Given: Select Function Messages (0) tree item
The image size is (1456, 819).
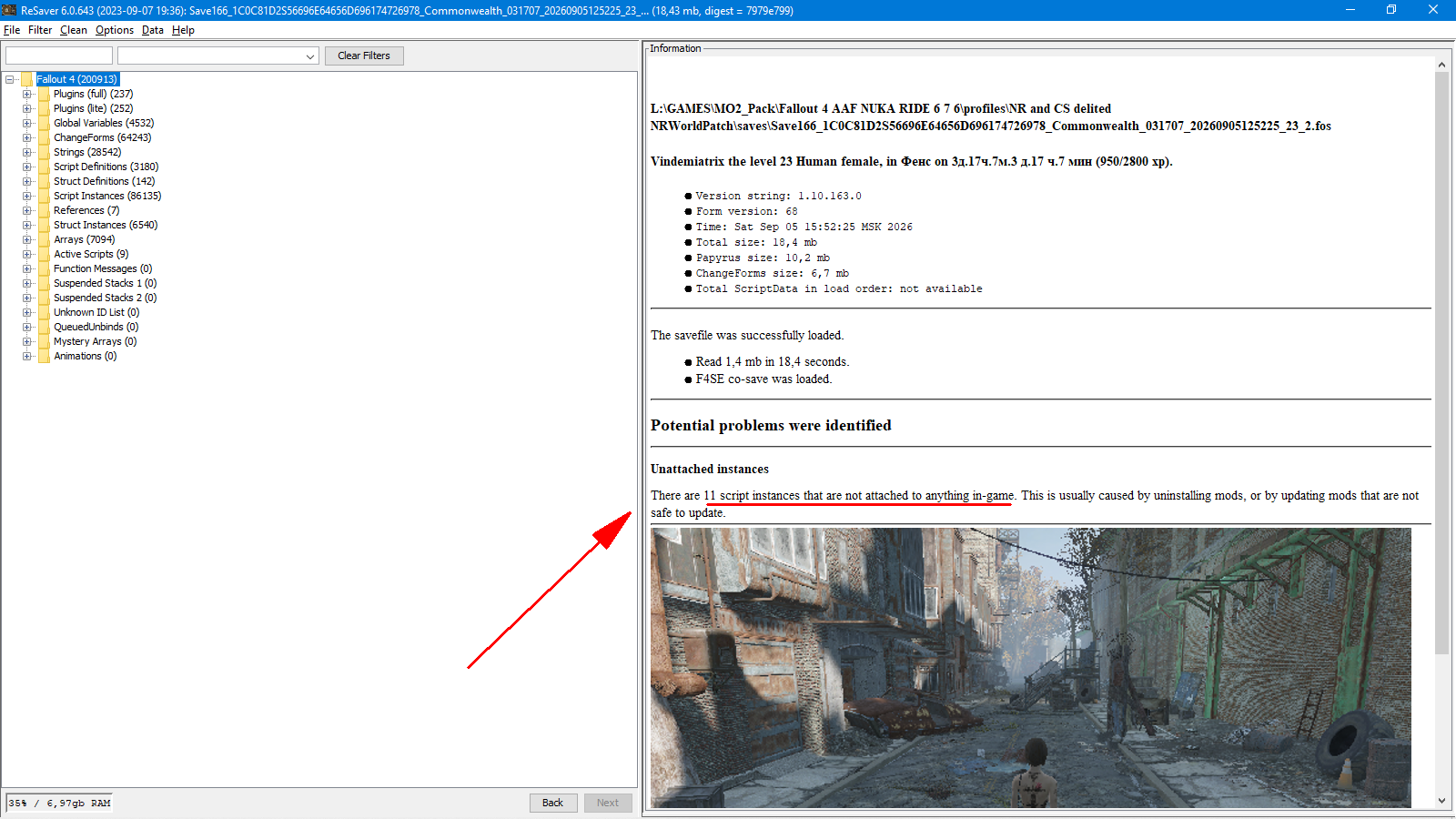Looking at the screenshot, I should click(103, 268).
